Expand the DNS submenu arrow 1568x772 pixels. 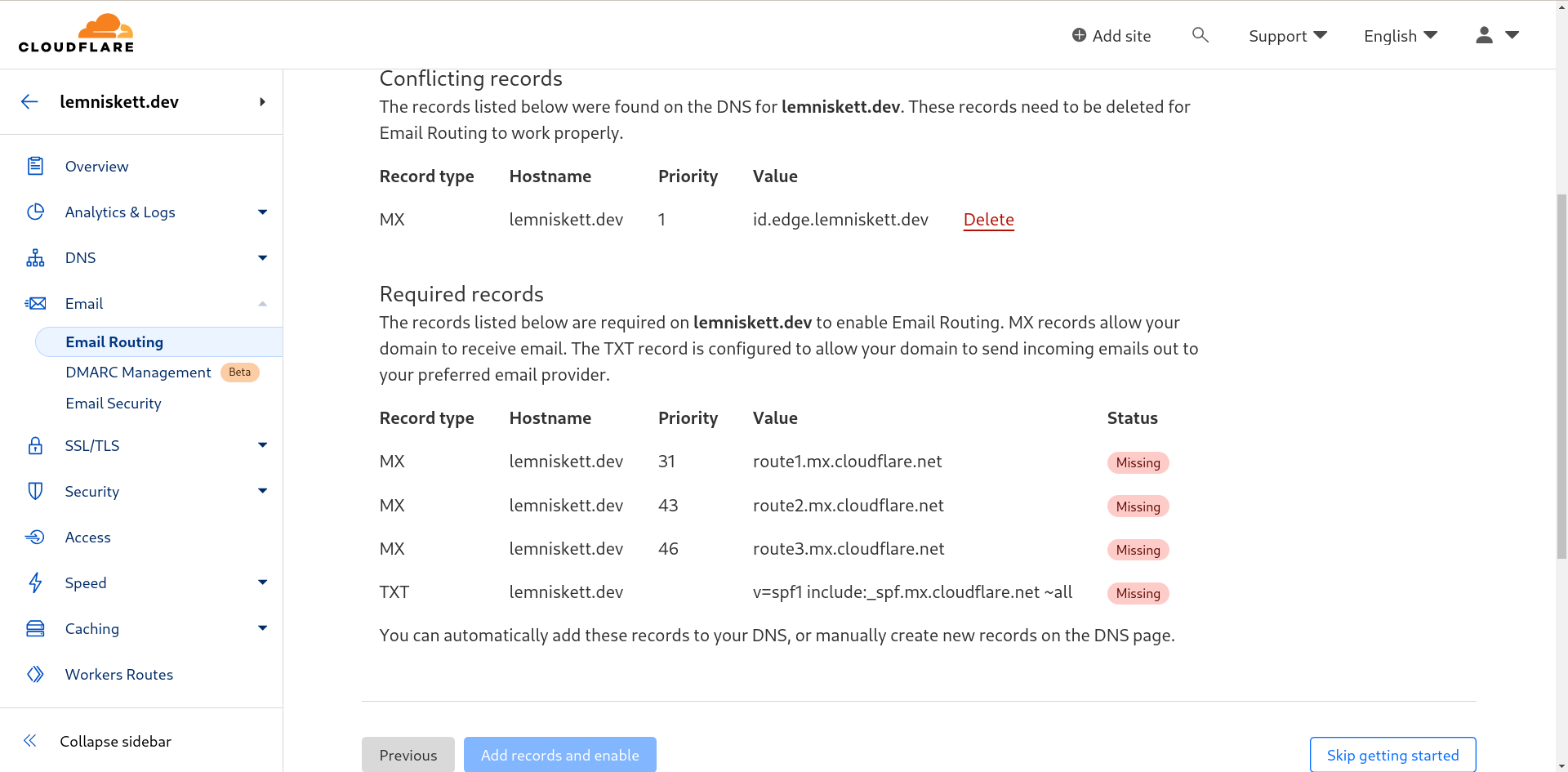pyautogui.click(x=262, y=257)
